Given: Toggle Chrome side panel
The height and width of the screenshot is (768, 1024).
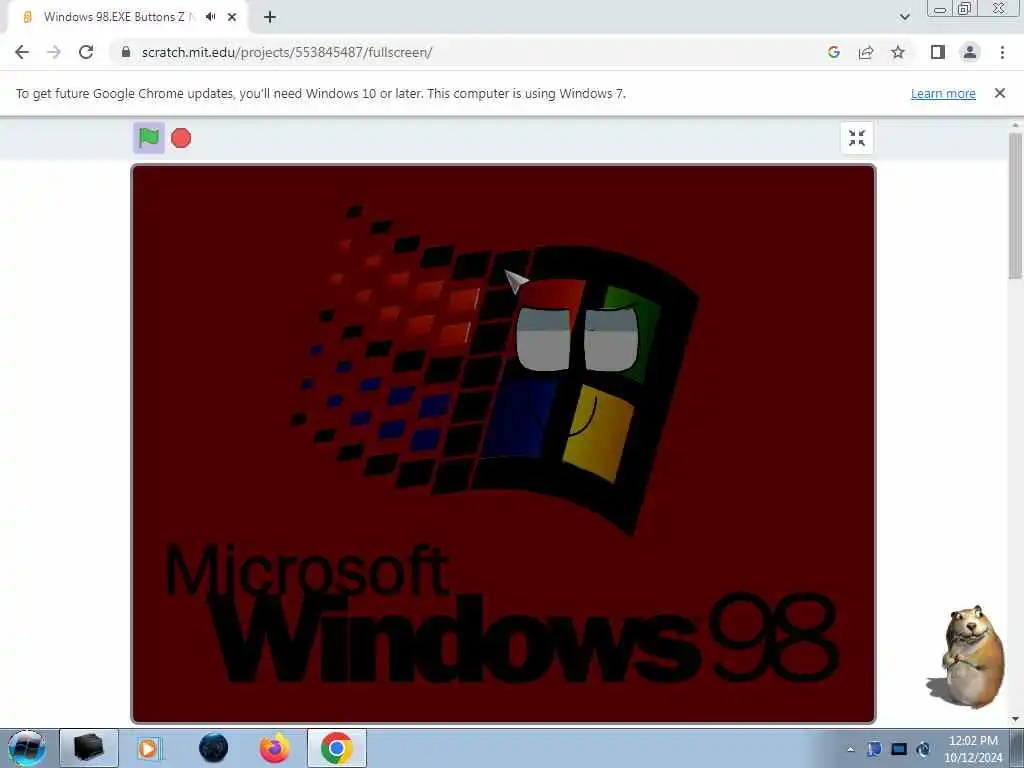Looking at the screenshot, I should coord(938,52).
